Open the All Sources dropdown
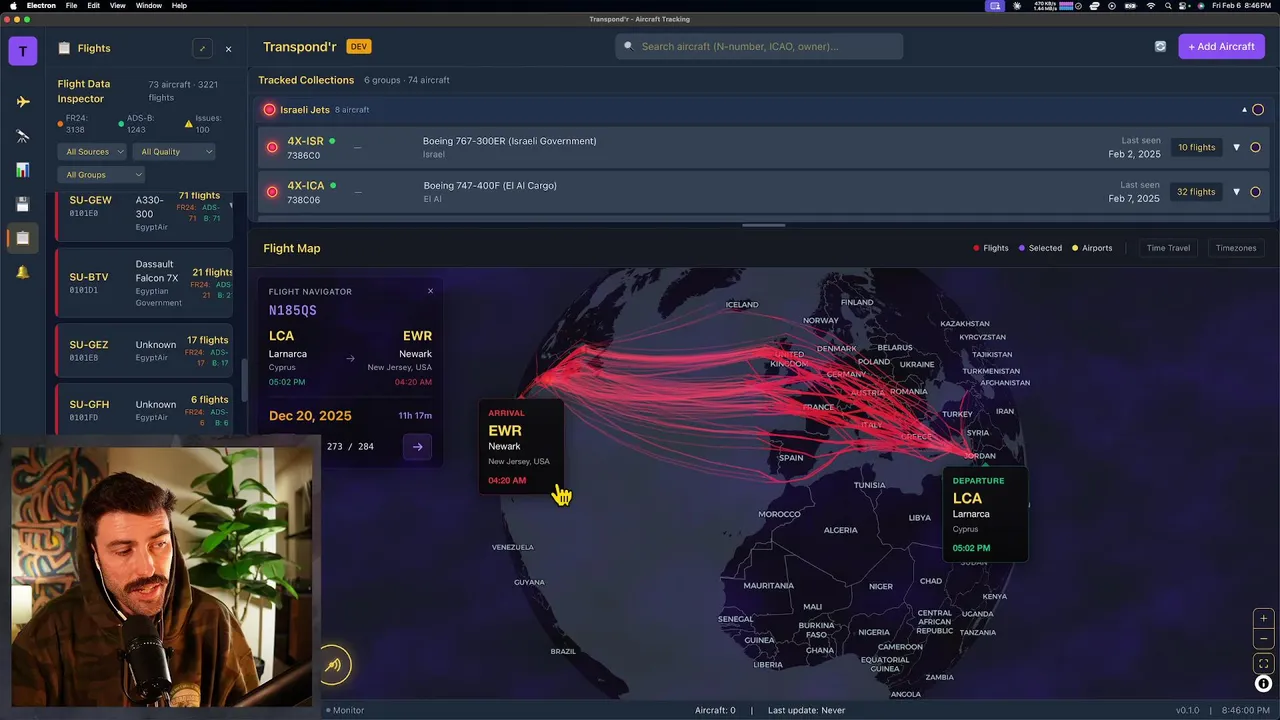 (93, 152)
